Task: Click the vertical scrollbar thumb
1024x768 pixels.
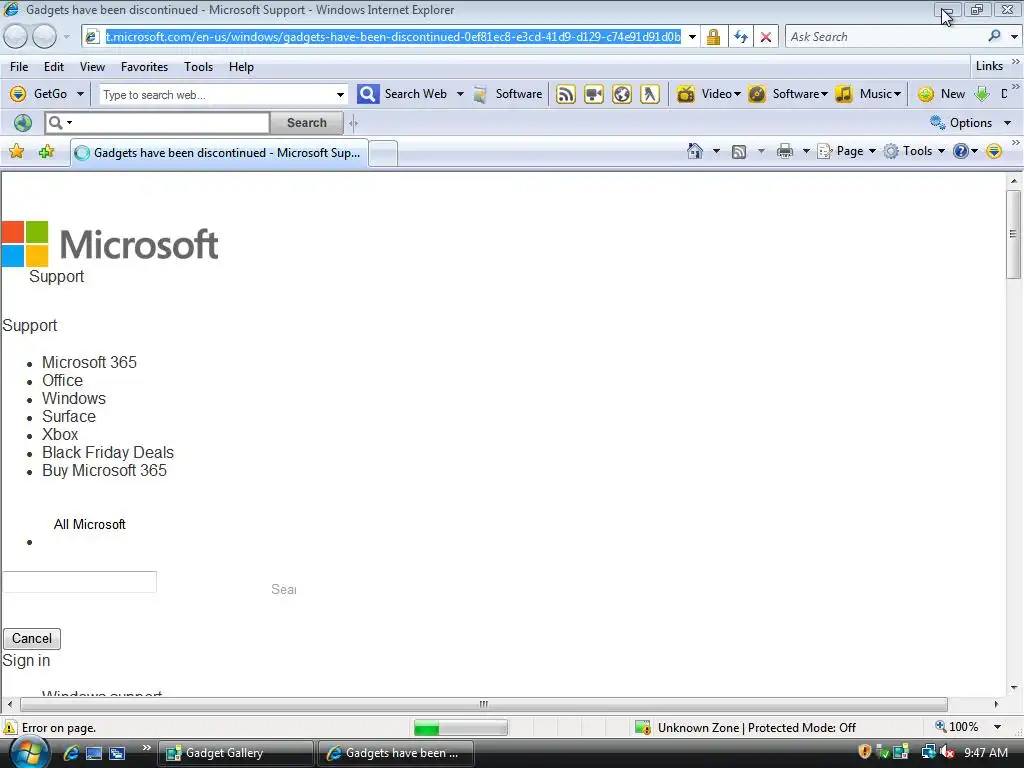Action: click(1013, 234)
